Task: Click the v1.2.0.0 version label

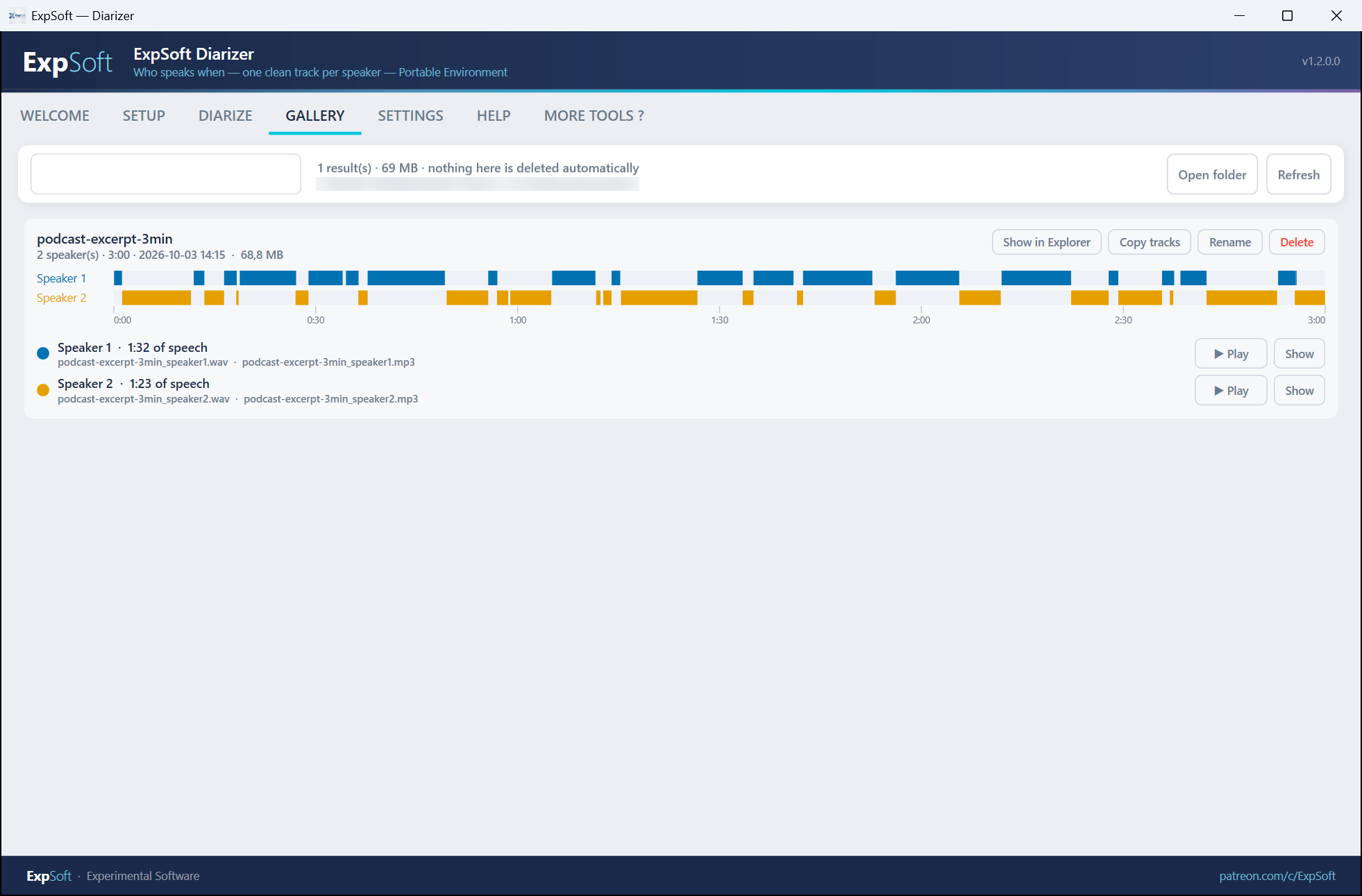Action: click(1320, 61)
